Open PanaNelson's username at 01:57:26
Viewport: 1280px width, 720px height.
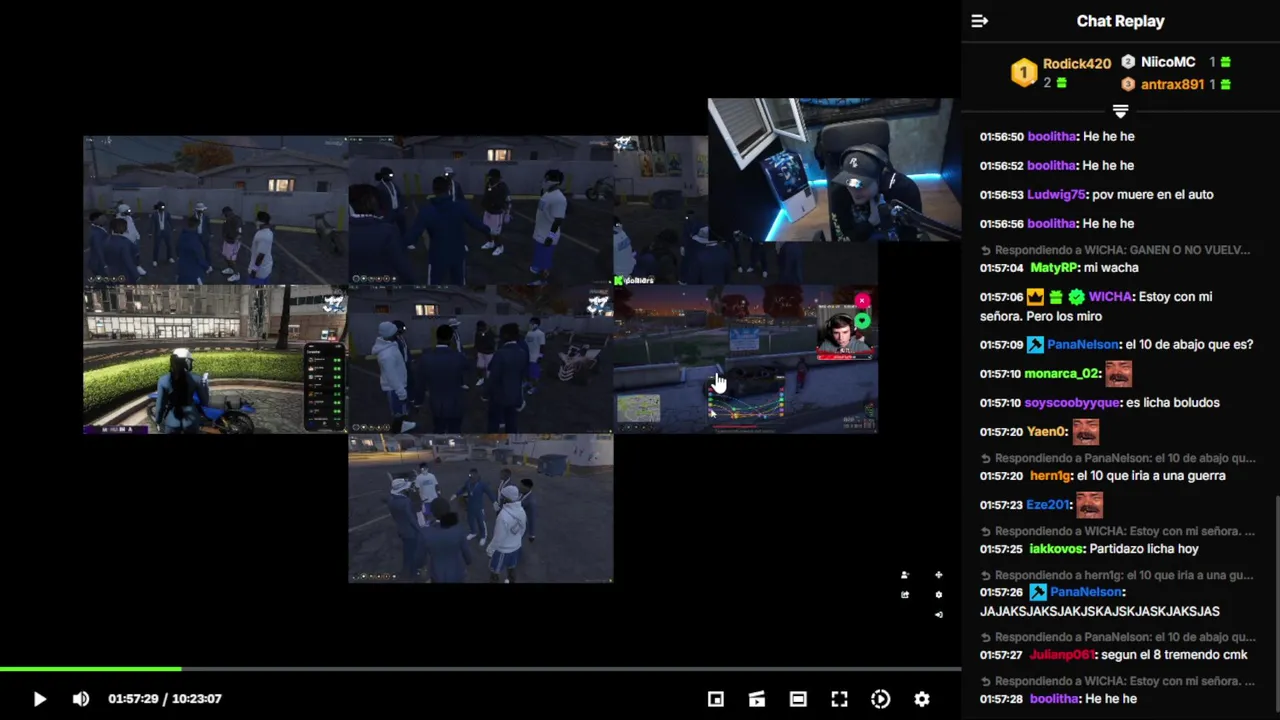tap(1086, 592)
